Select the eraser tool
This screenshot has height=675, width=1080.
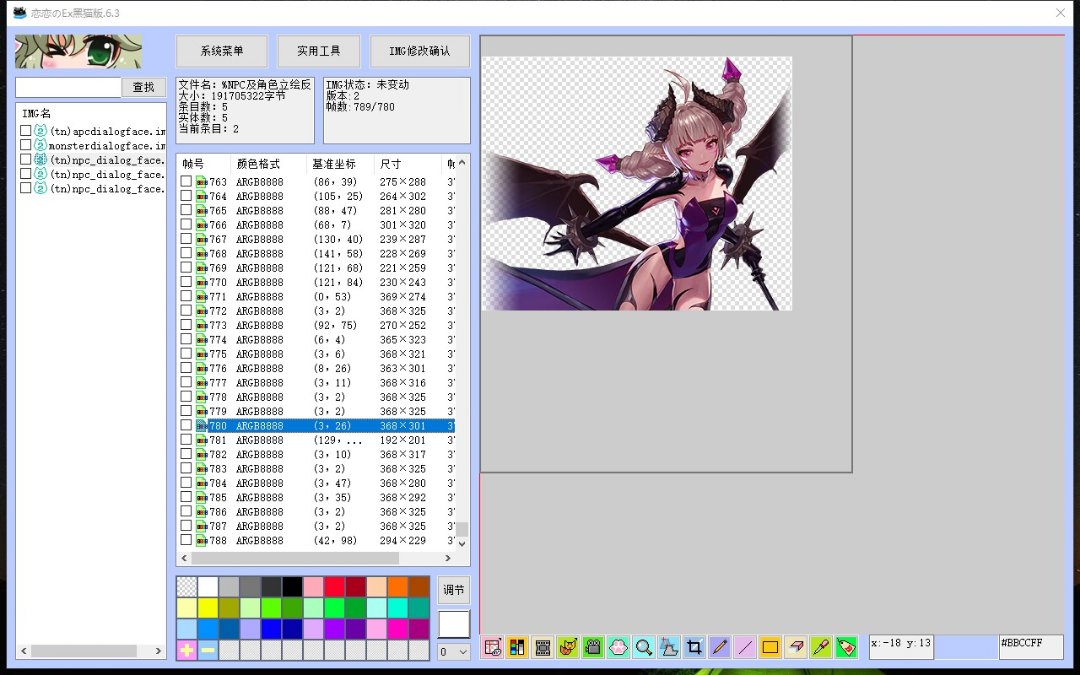pos(795,647)
